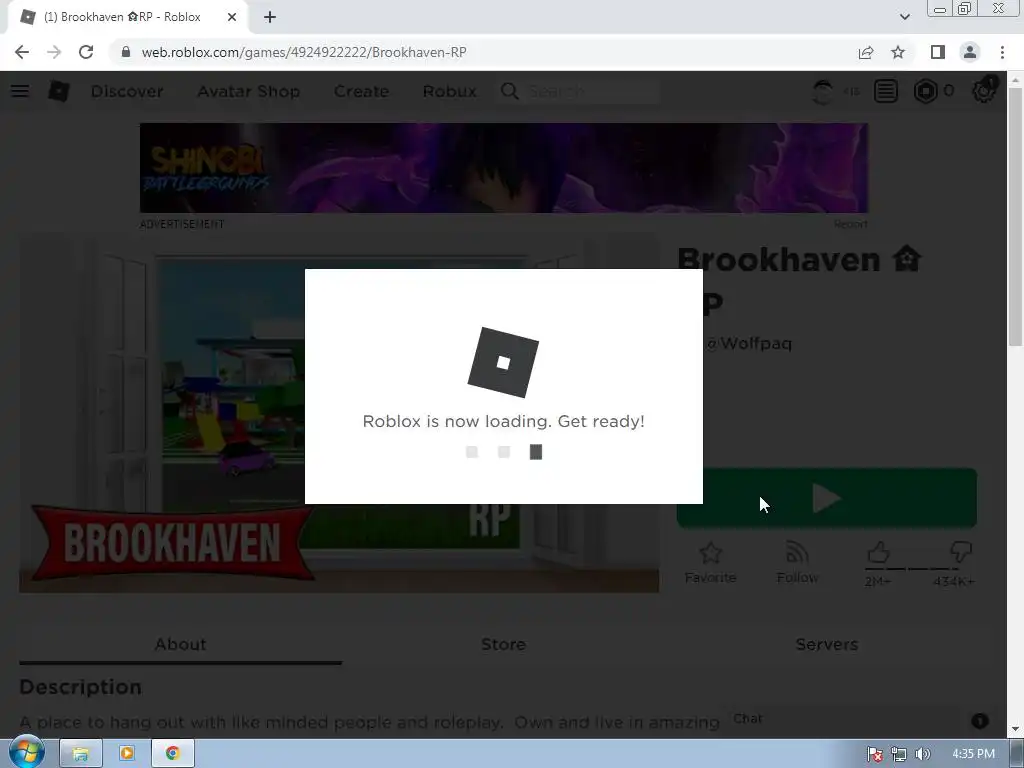This screenshot has height=768, width=1024.
Task: Select the Brookhaven RP - Roblox tab
Action: tap(127, 18)
